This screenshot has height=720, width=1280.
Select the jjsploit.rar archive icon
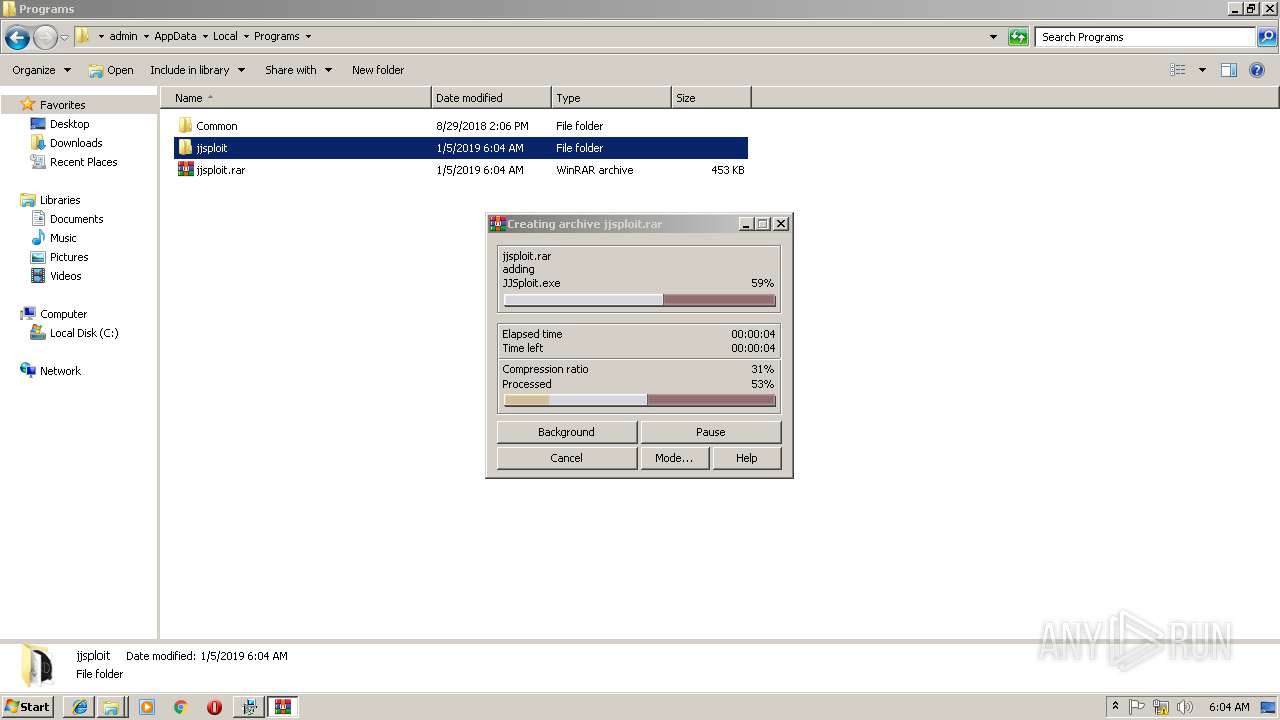(185, 170)
